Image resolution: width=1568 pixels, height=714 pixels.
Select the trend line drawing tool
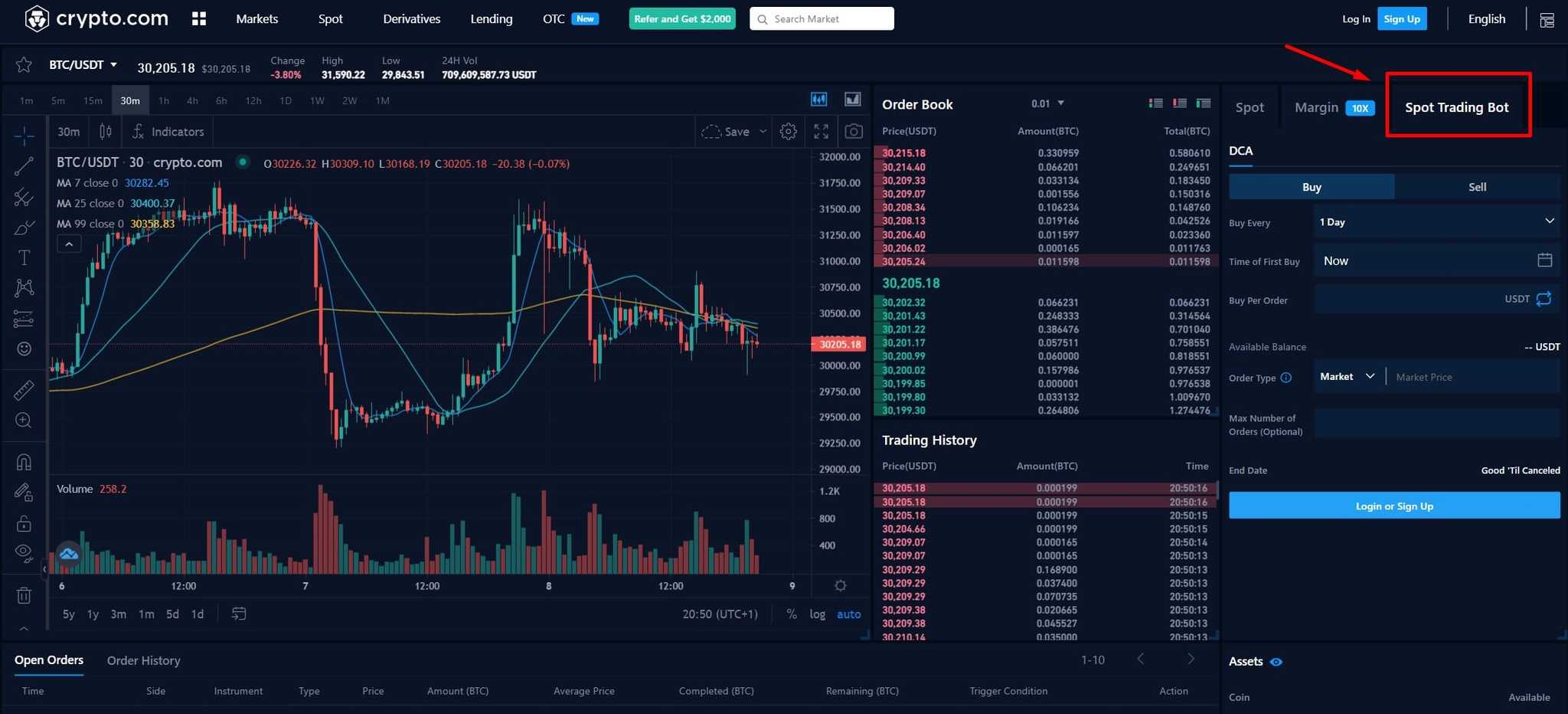point(24,166)
